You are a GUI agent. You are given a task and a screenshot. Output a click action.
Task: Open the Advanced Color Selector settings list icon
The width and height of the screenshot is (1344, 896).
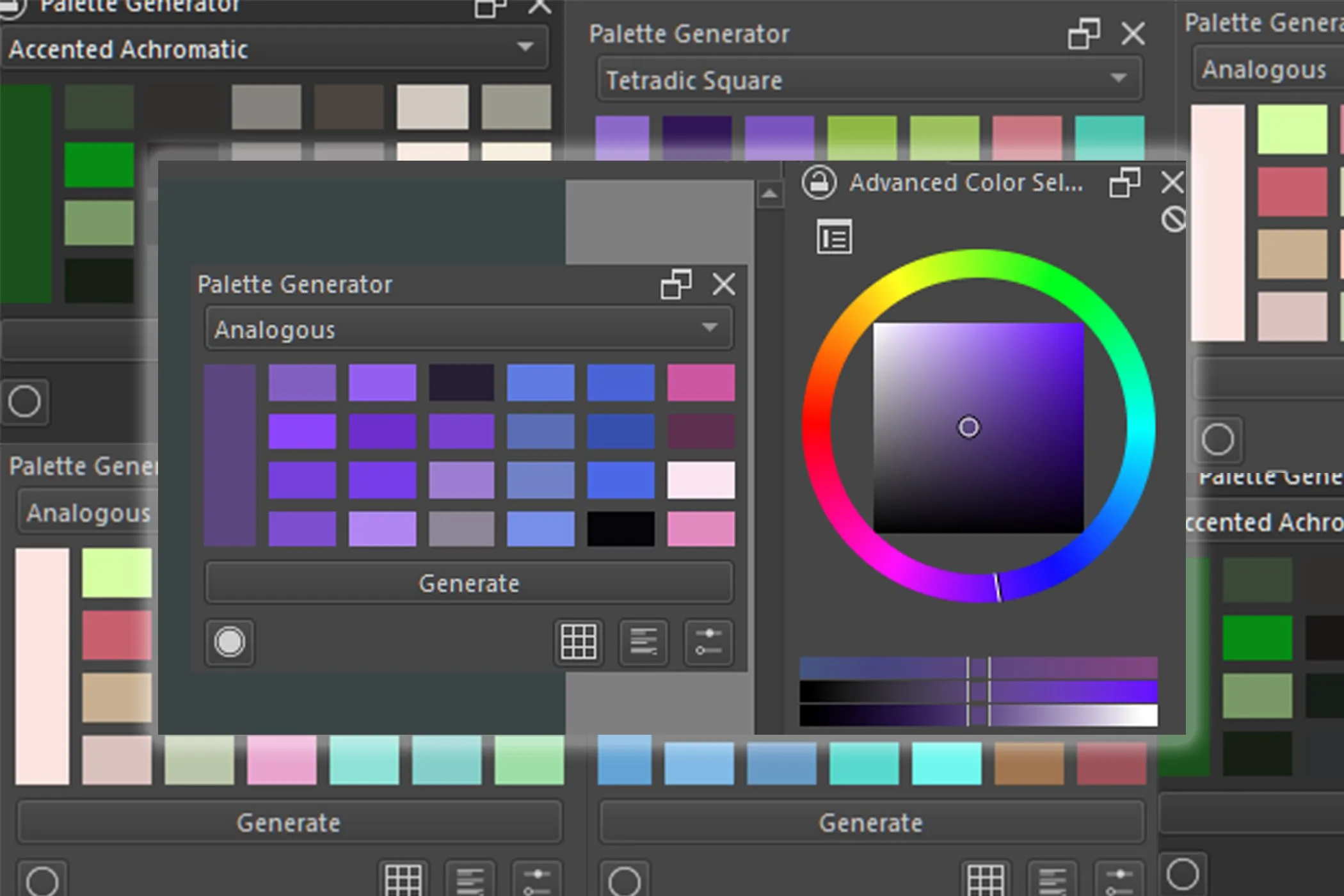tap(834, 237)
